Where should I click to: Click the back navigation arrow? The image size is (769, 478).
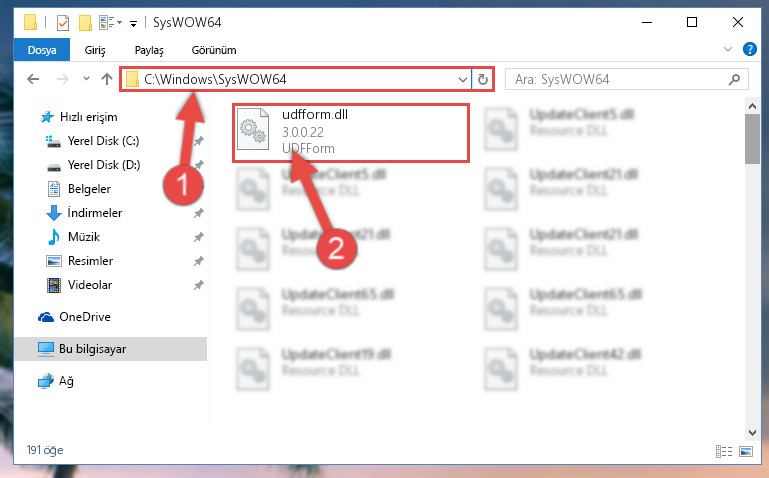(33, 79)
